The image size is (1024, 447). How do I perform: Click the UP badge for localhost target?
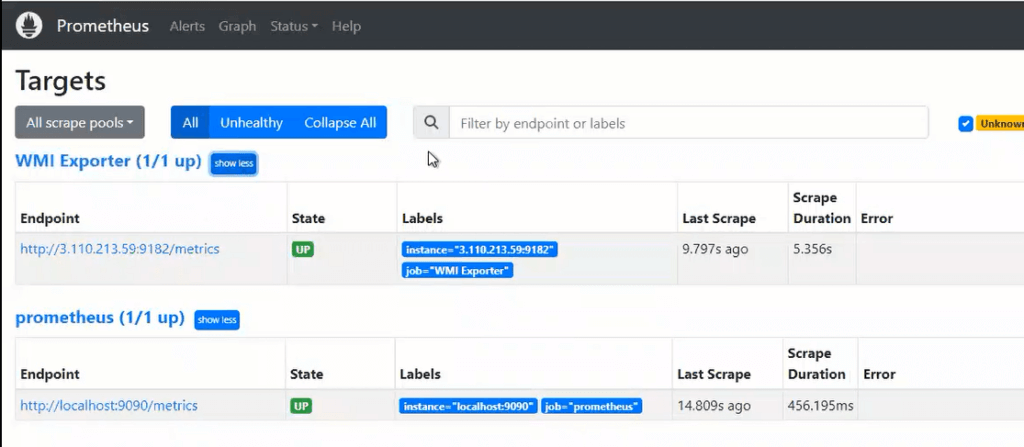tap(301, 406)
